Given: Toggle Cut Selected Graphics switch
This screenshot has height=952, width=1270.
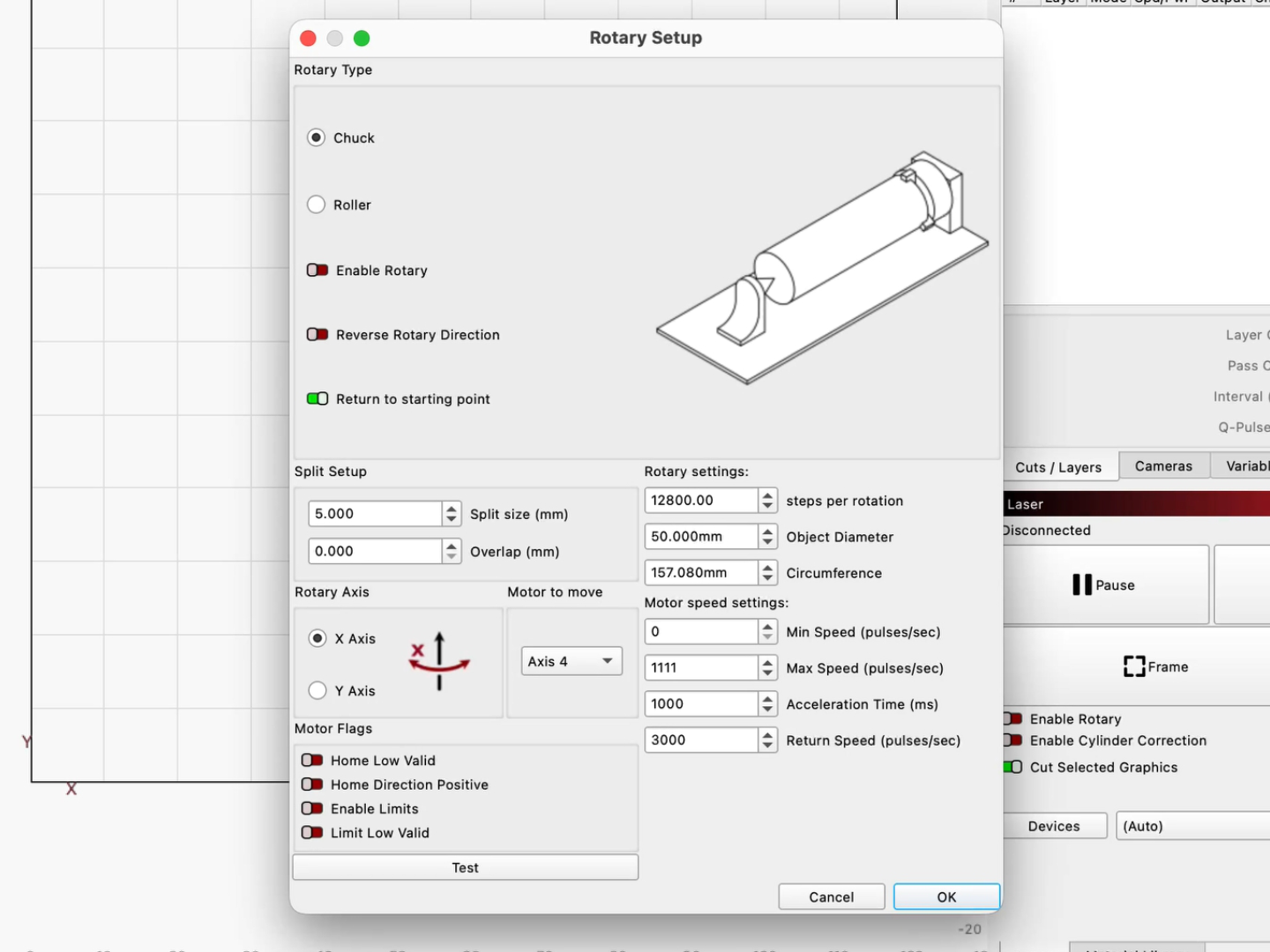Looking at the screenshot, I should pyautogui.click(x=1012, y=767).
